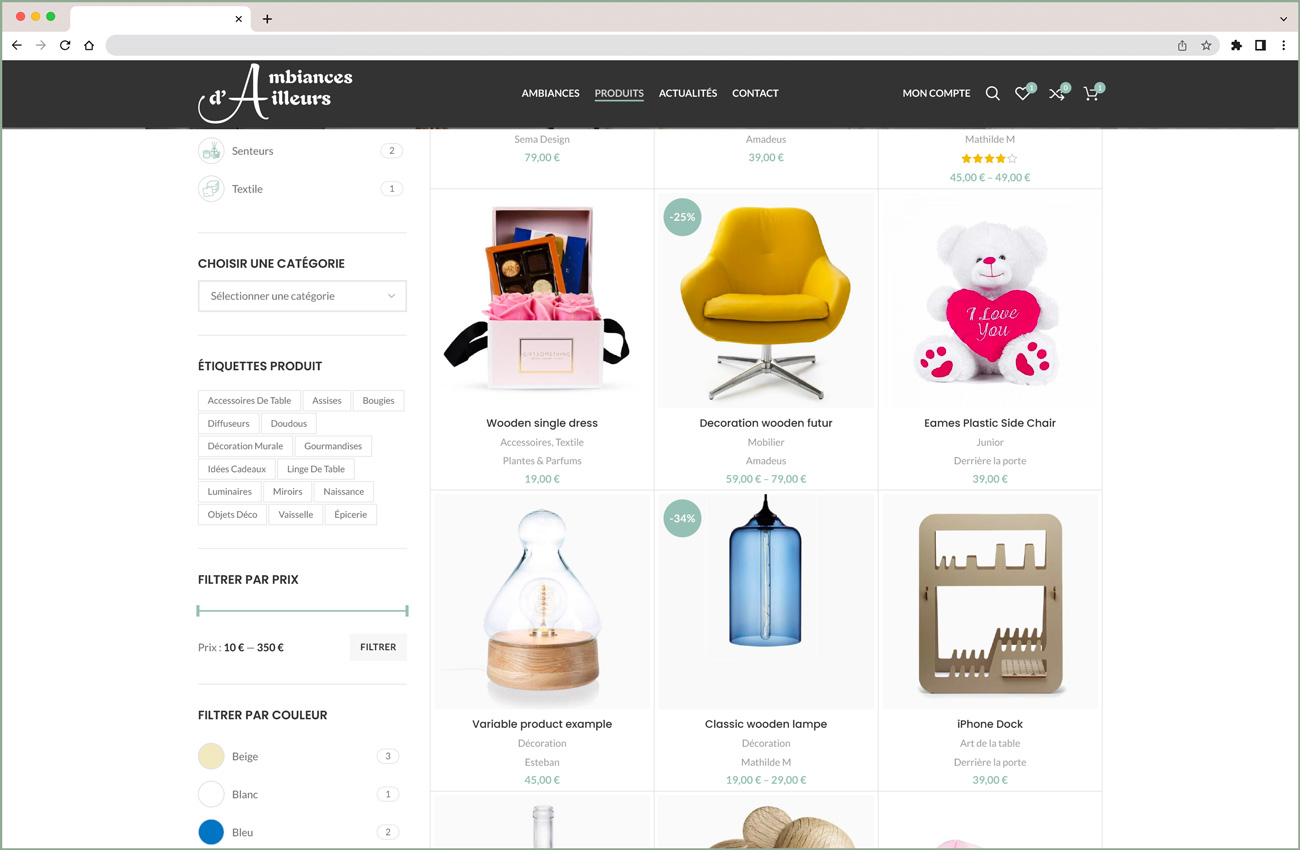Image resolution: width=1300 pixels, height=850 pixels.
Task: Bookmark page with star icon
Action: click(x=1206, y=45)
